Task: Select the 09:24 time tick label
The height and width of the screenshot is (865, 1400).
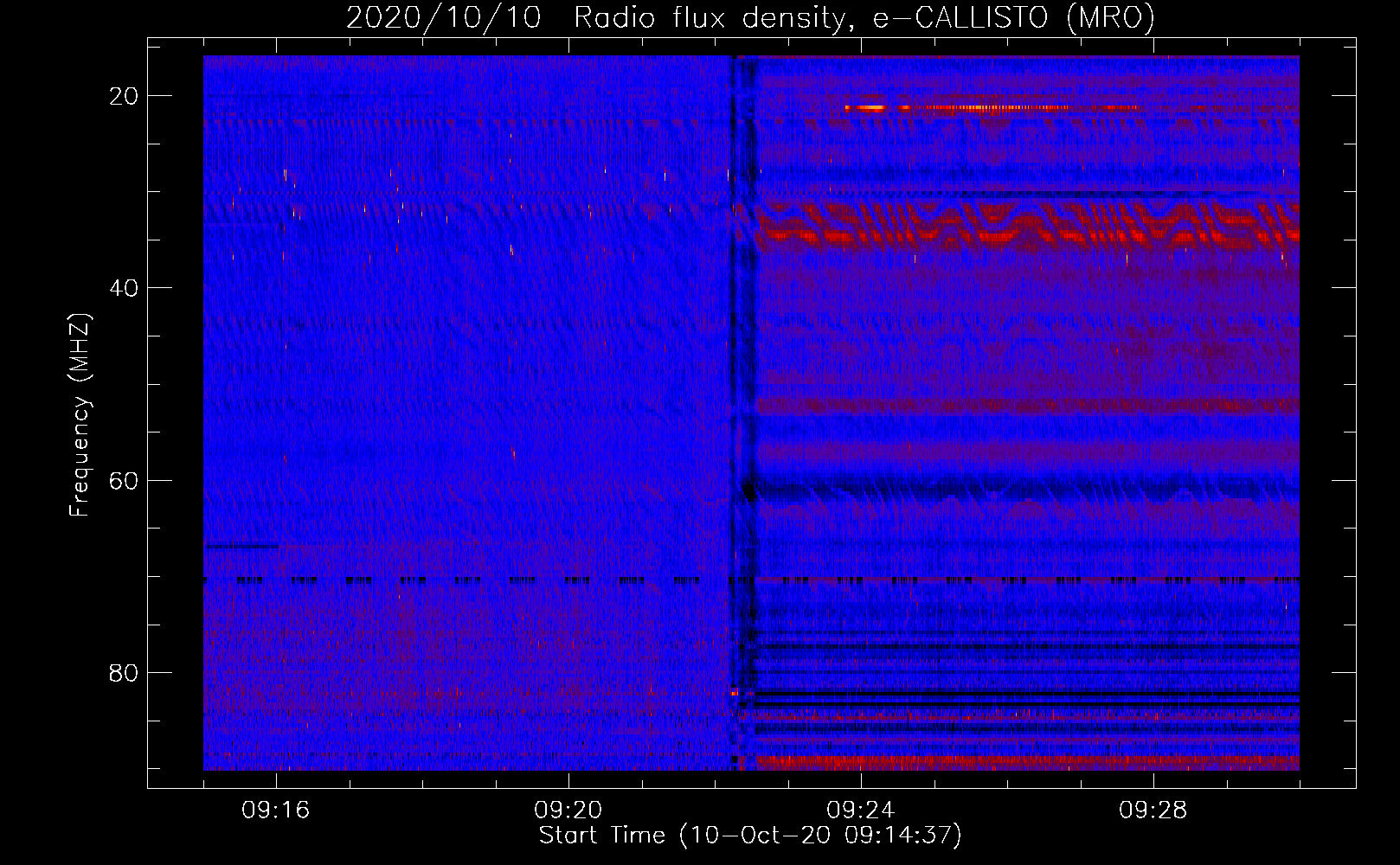Action: click(x=861, y=811)
